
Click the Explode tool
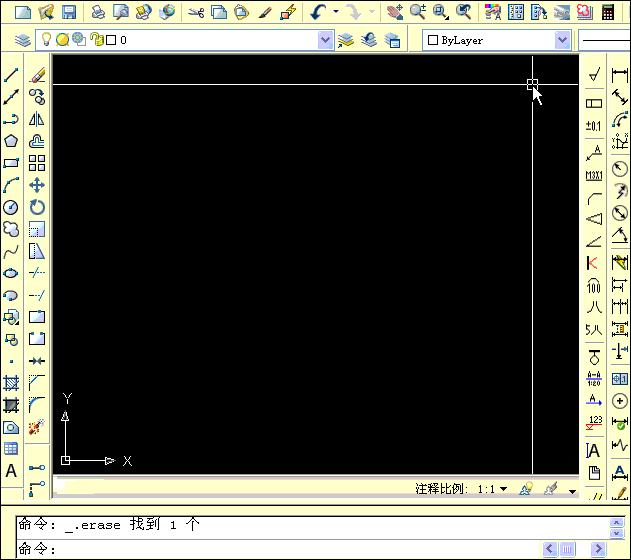point(37,427)
